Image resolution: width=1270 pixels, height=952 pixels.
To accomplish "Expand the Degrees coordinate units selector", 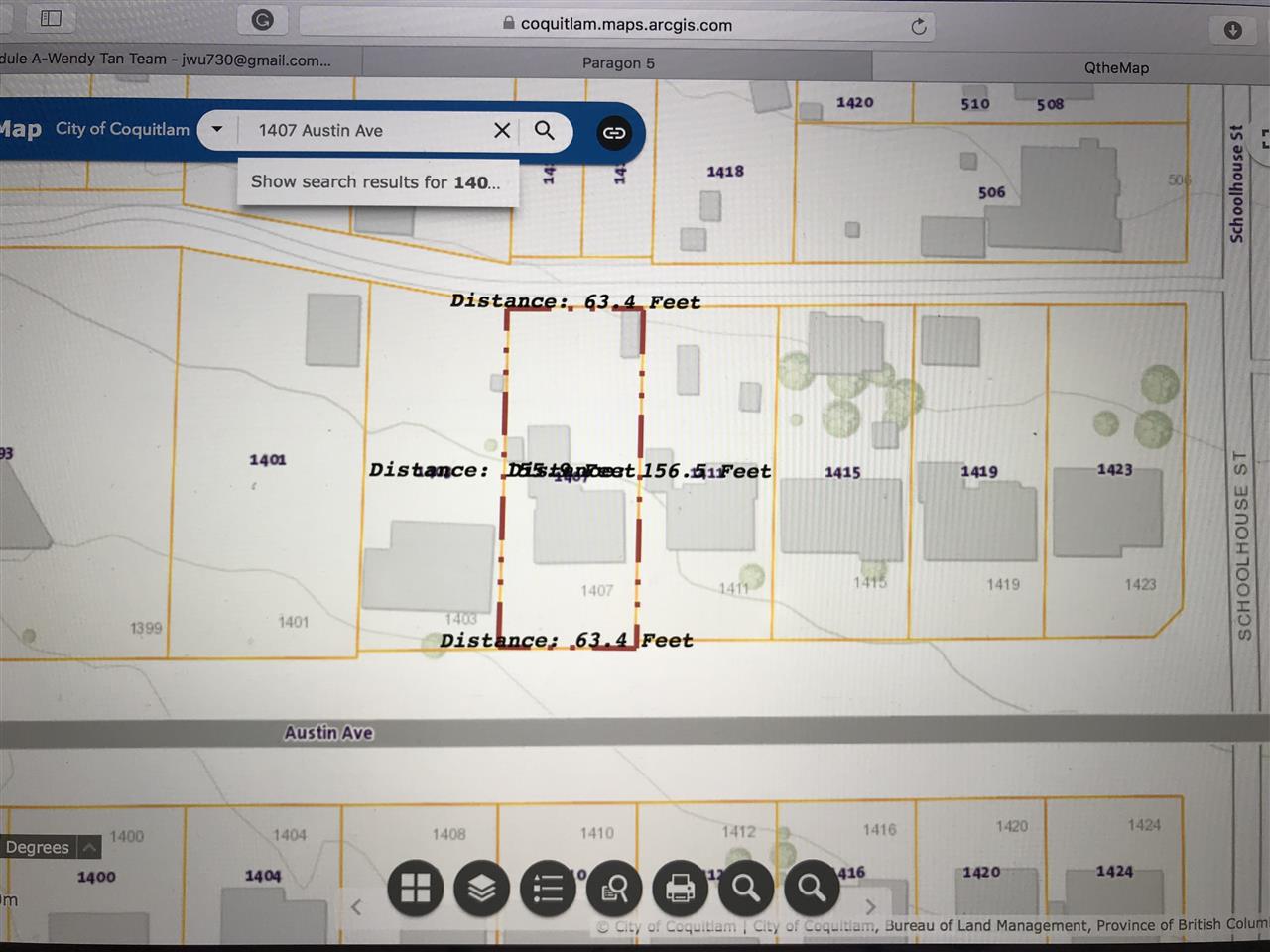I will [x=89, y=847].
